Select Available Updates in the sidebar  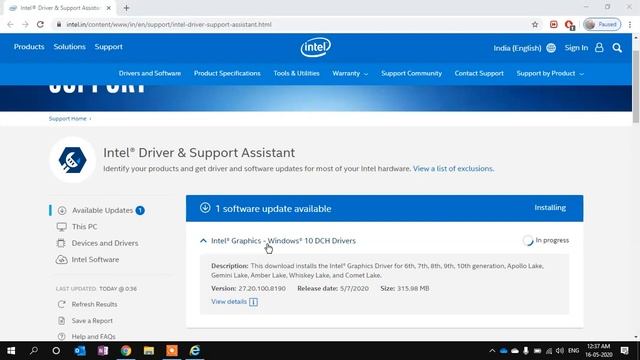tap(102, 210)
